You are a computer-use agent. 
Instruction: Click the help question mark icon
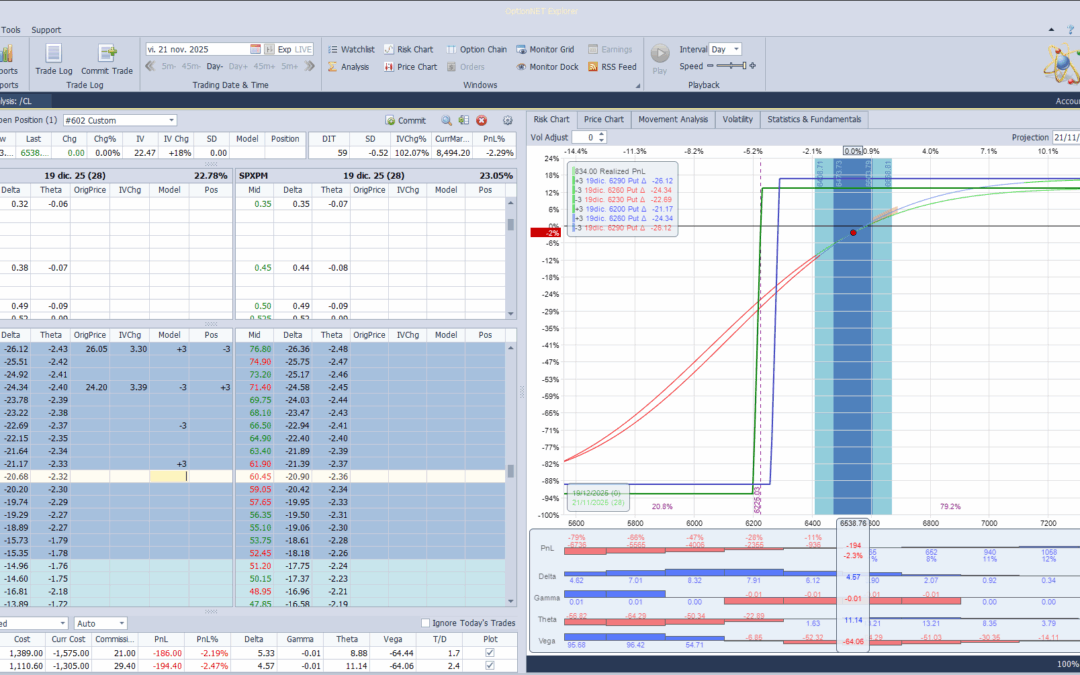[1070, 30]
